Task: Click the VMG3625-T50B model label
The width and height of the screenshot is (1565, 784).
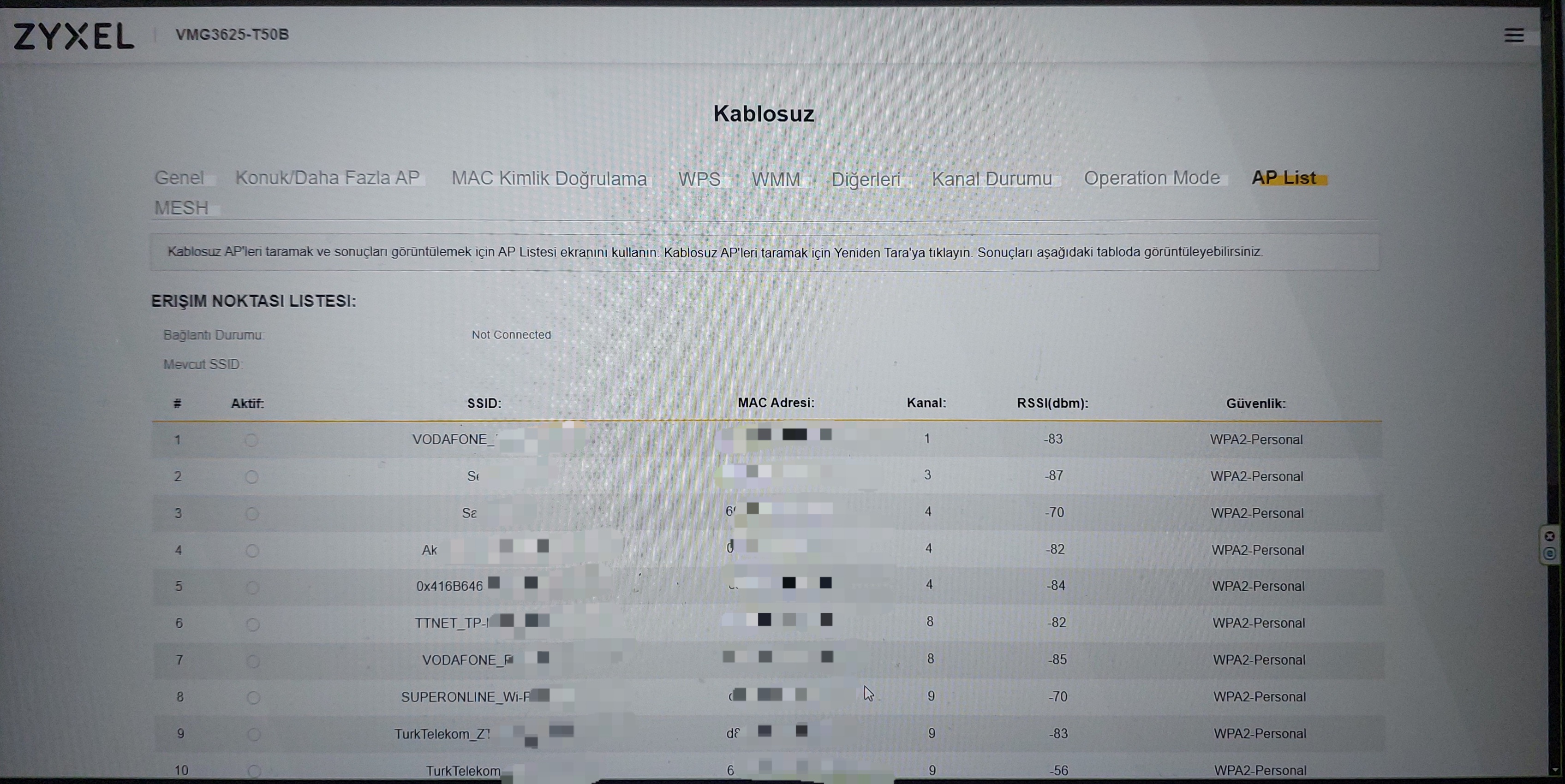Action: pyautogui.click(x=232, y=35)
